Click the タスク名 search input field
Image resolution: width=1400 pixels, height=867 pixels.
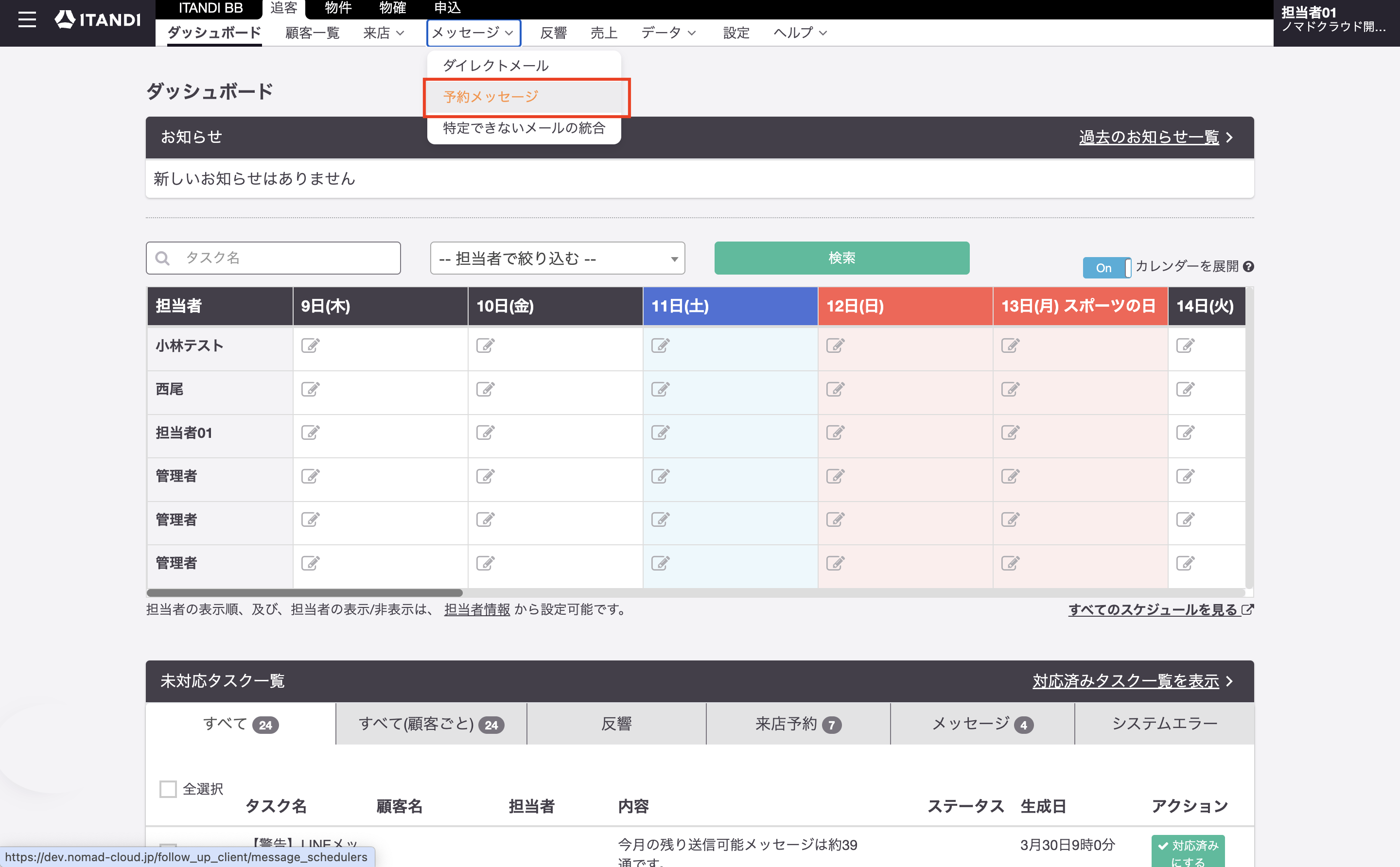pos(273,258)
